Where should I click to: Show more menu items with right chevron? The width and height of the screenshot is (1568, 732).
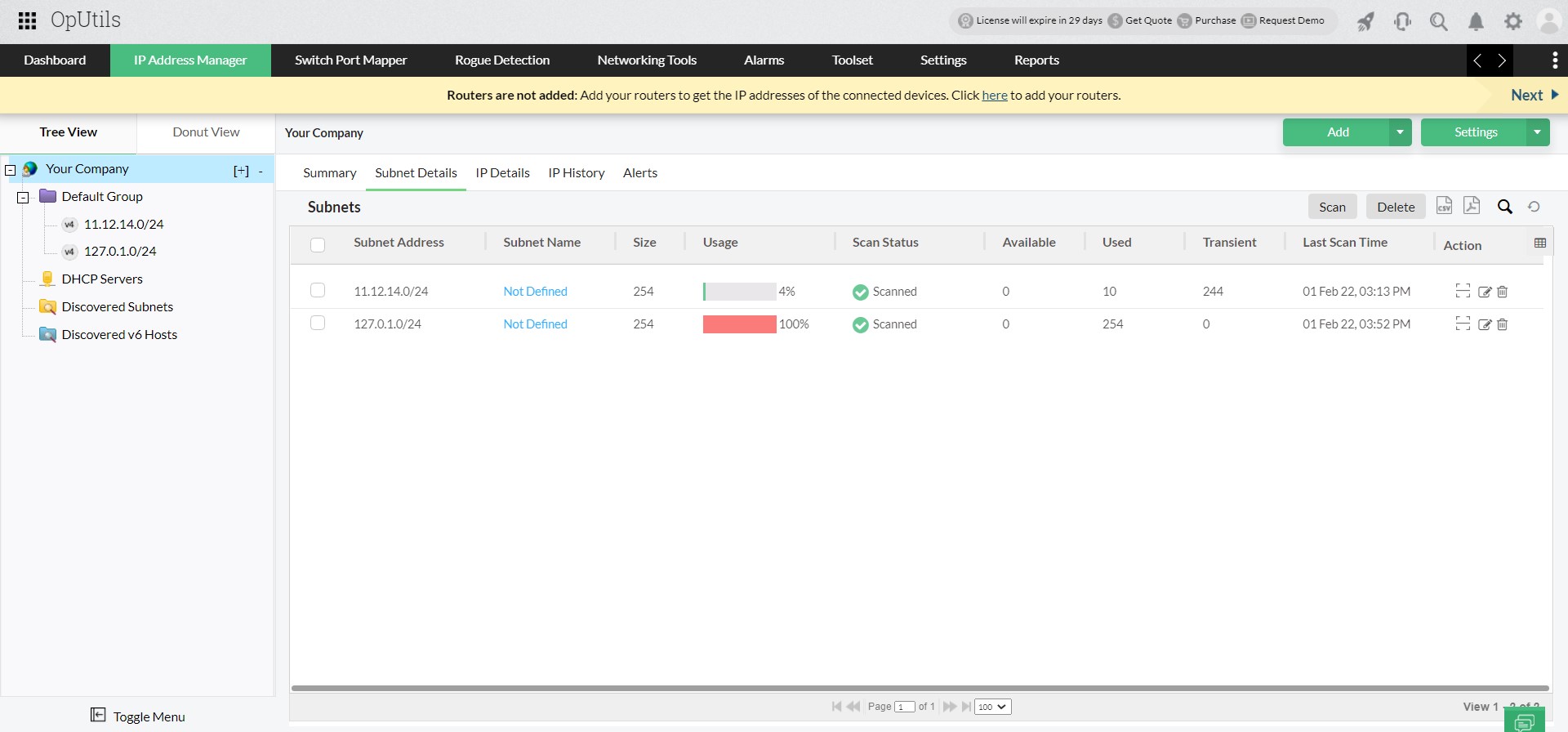[x=1502, y=60]
